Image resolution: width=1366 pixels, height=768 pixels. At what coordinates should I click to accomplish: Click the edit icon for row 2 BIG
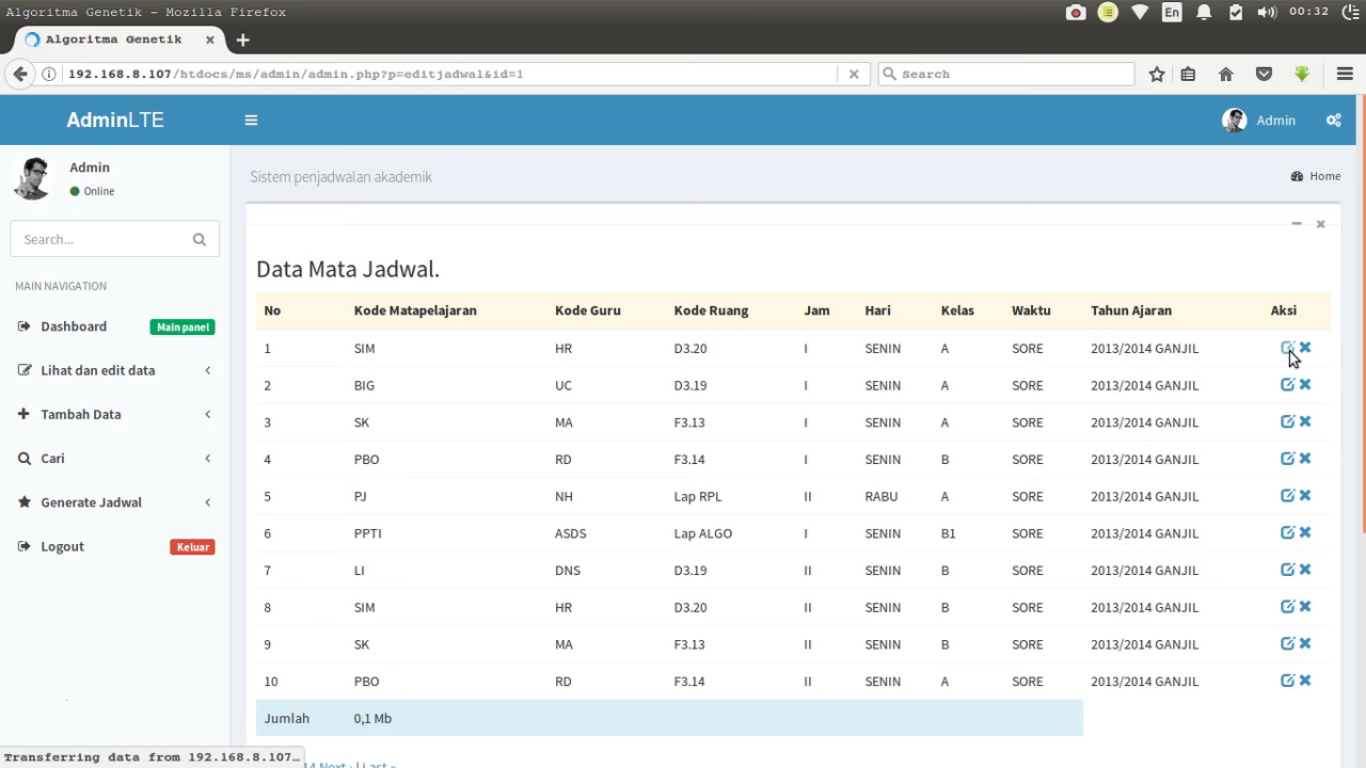coord(1287,385)
